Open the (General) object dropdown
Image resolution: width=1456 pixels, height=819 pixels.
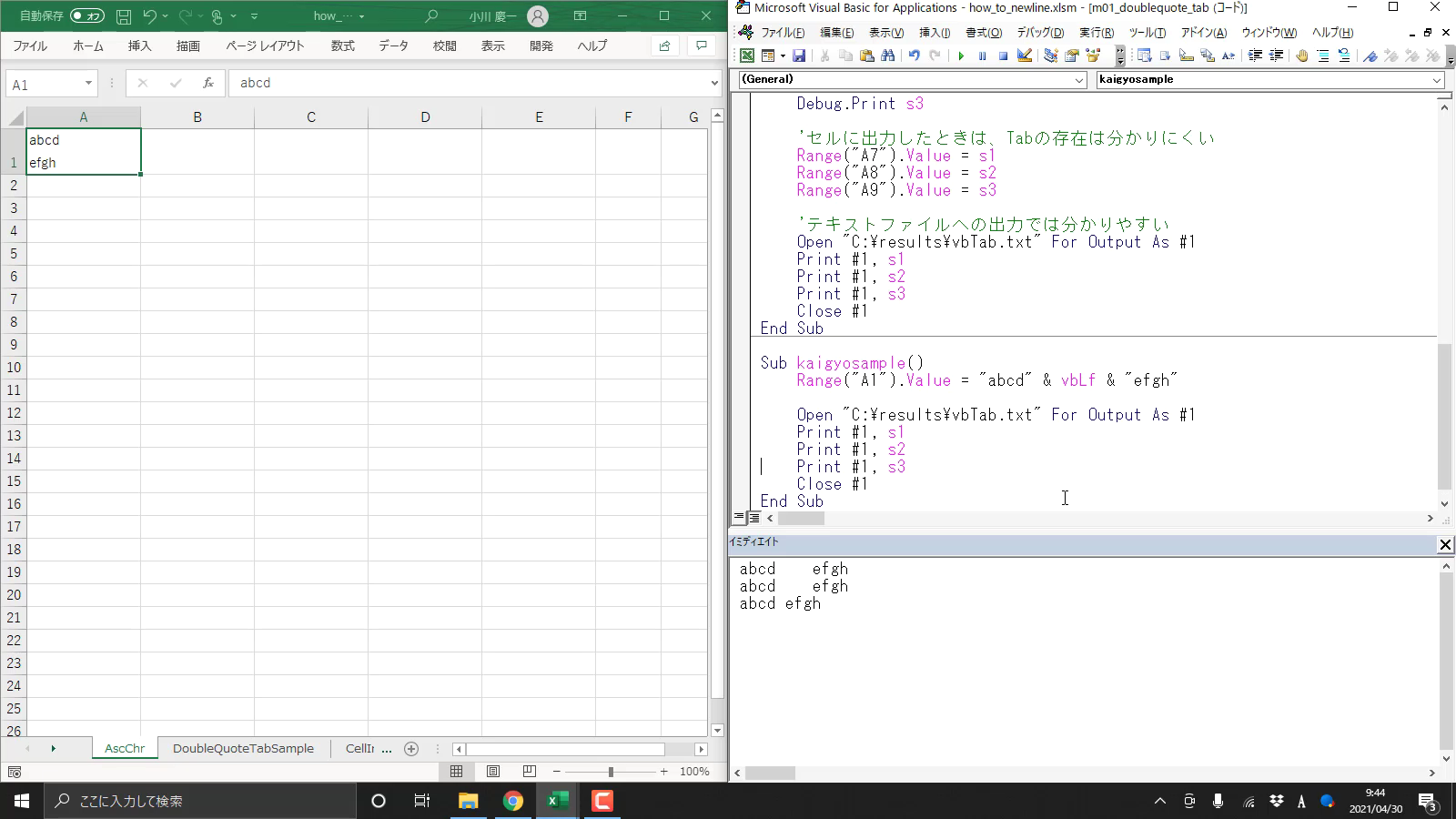tap(1079, 80)
